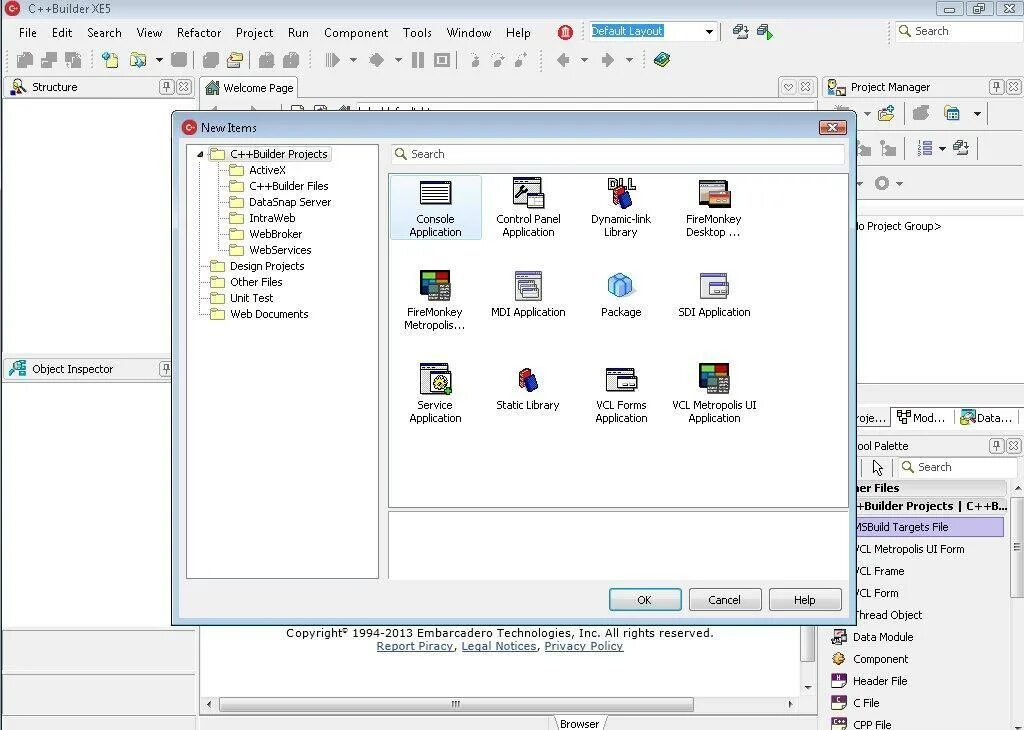Choose VCL Forms Application item
The width and height of the screenshot is (1024, 730).
620,394
